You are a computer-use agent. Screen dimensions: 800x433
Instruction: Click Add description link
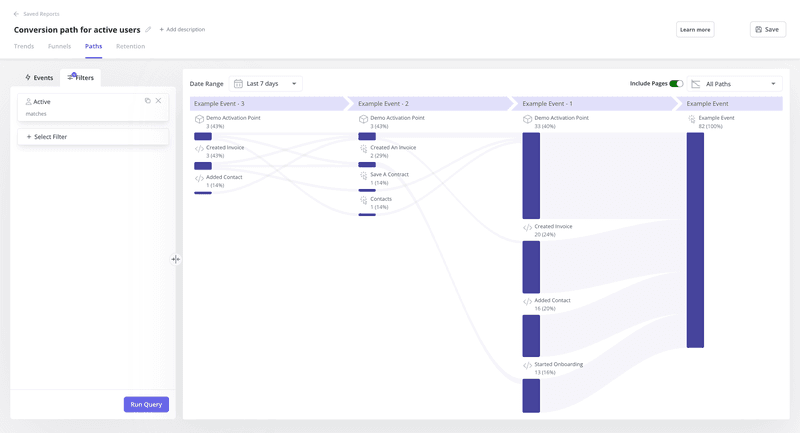click(x=182, y=30)
